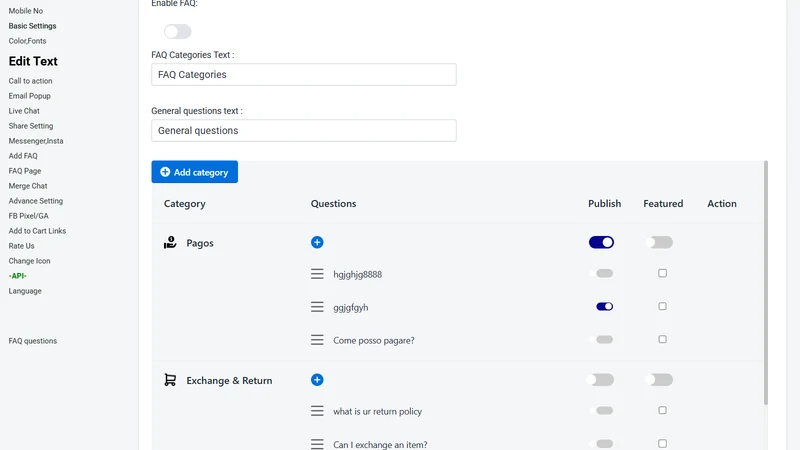
Task: Click the category table scrollbar
Action: click(x=765, y=283)
